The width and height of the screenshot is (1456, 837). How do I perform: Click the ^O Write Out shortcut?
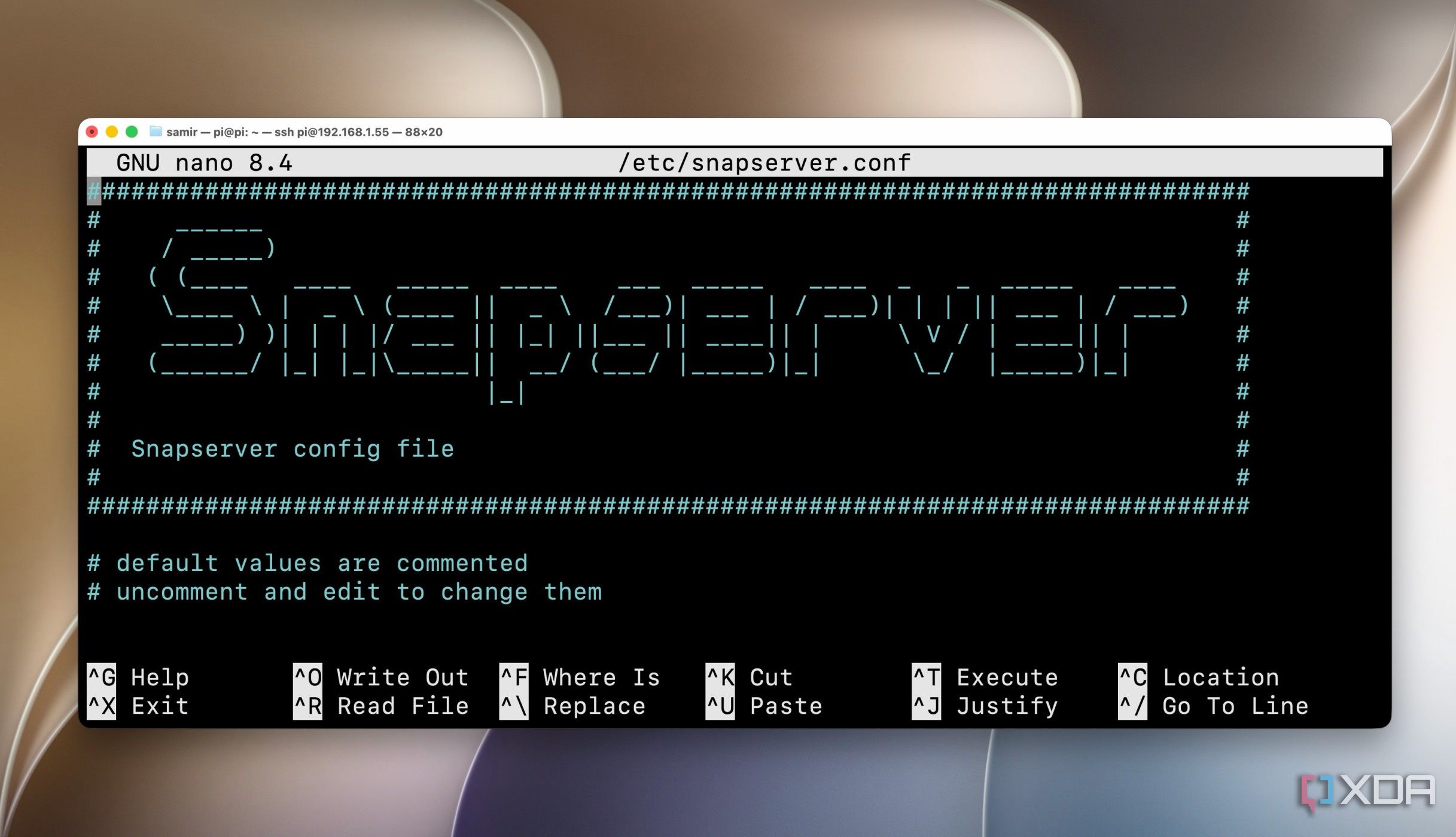(x=381, y=677)
